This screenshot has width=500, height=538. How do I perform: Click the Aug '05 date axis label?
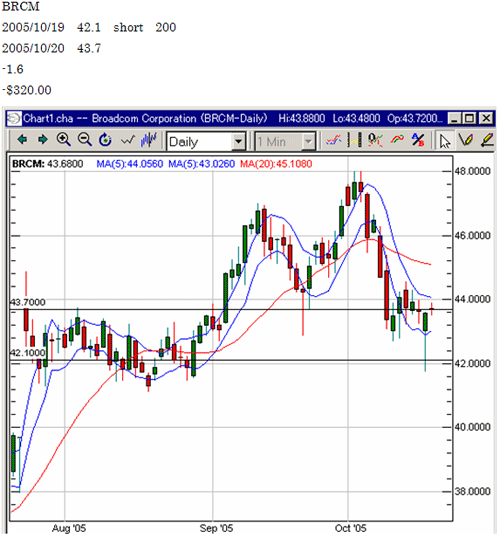[69, 528]
